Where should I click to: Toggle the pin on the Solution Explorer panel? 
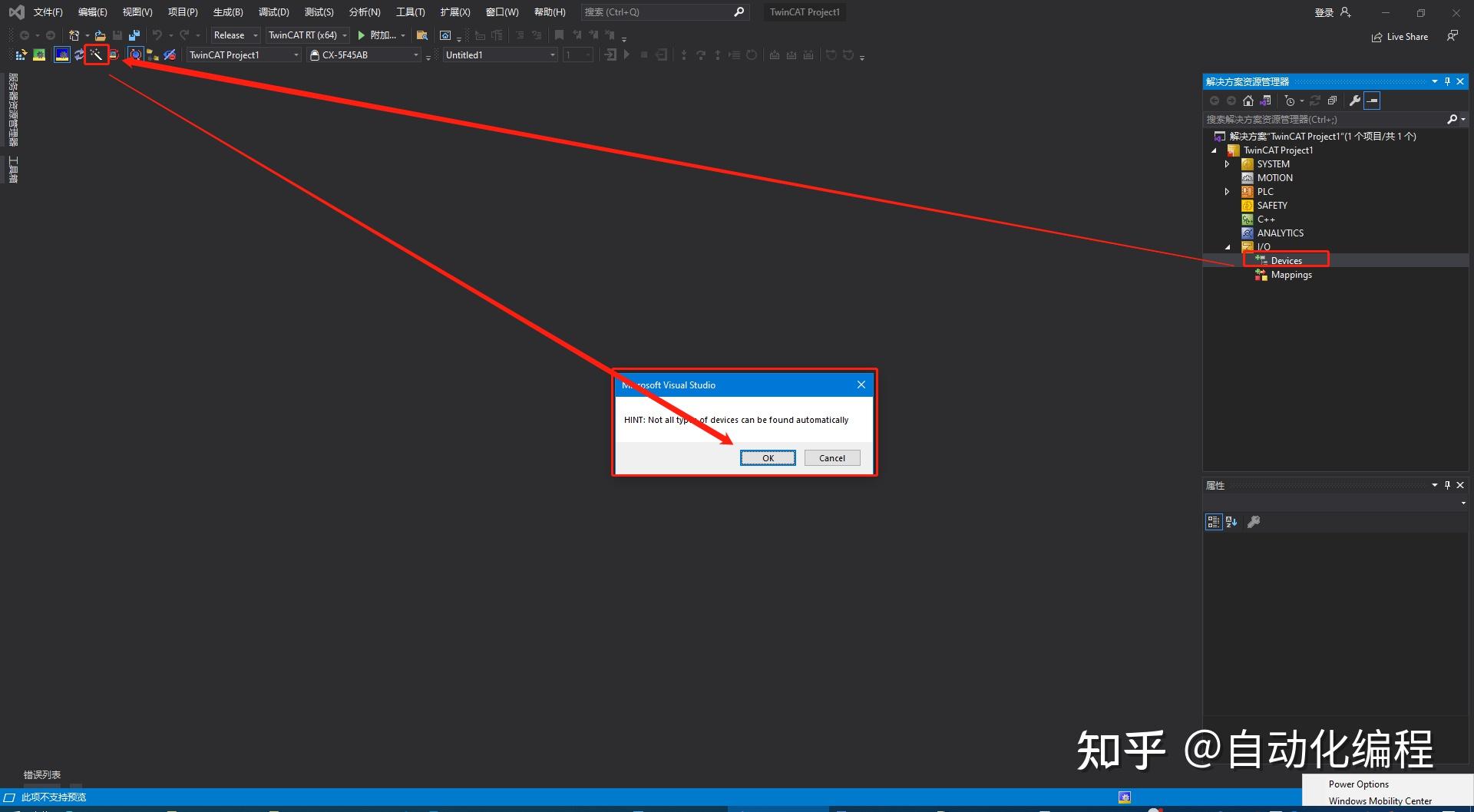pyautogui.click(x=1447, y=81)
